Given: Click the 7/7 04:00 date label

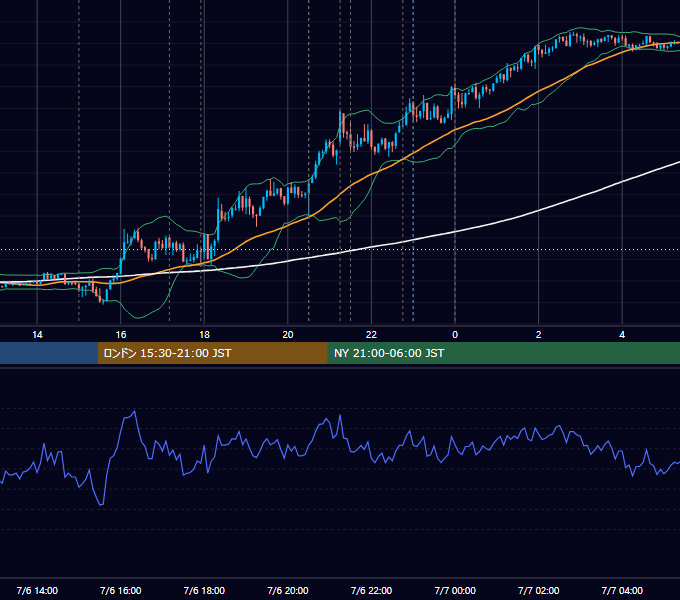Looking at the screenshot, I should point(622,590).
